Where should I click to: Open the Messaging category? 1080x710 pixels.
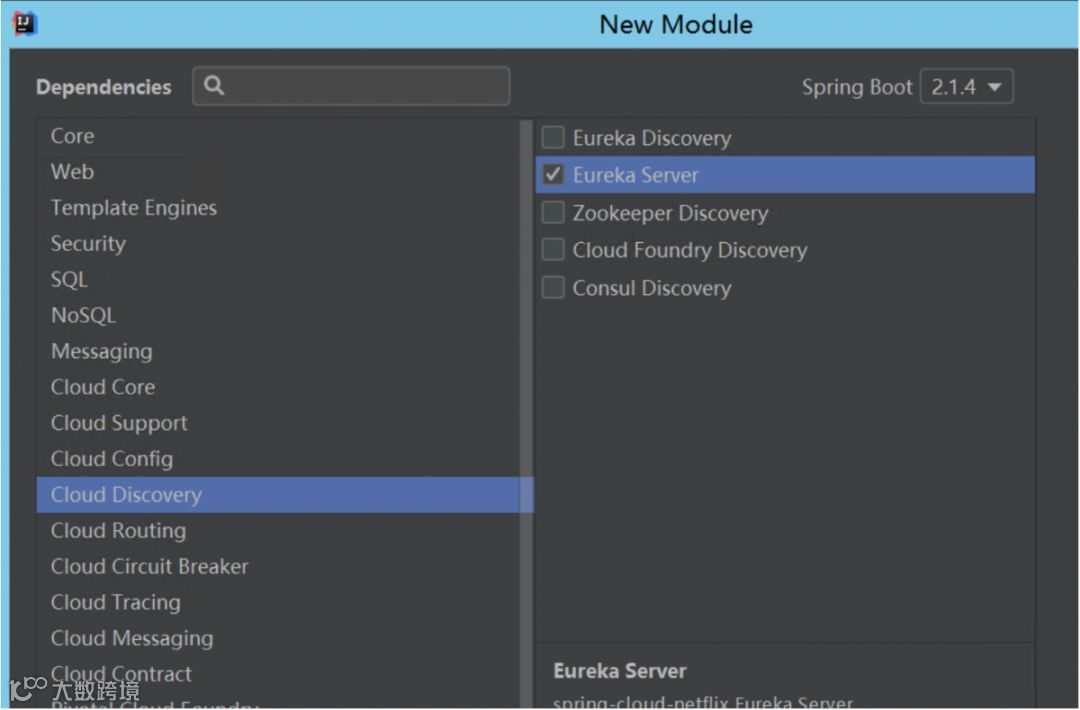(x=278, y=351)
